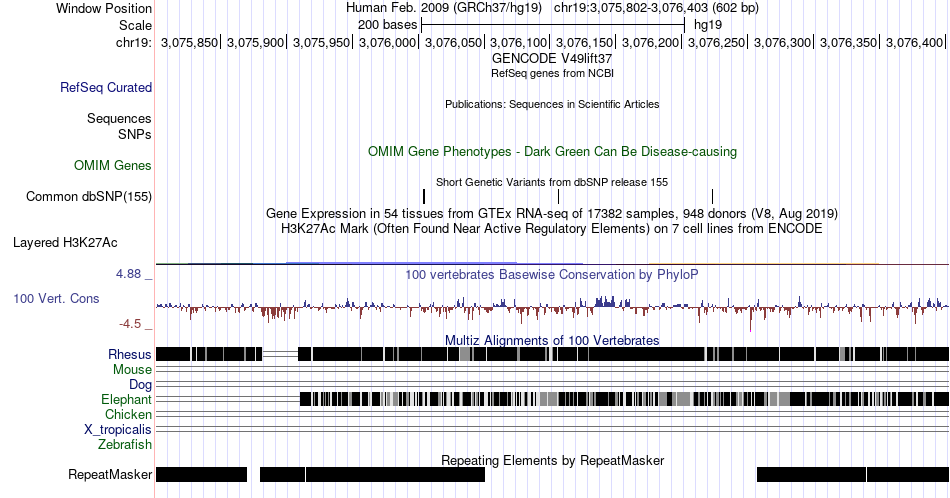
Task: Click the RefSeq Curated track label
Action: click(x=105, y=87)
